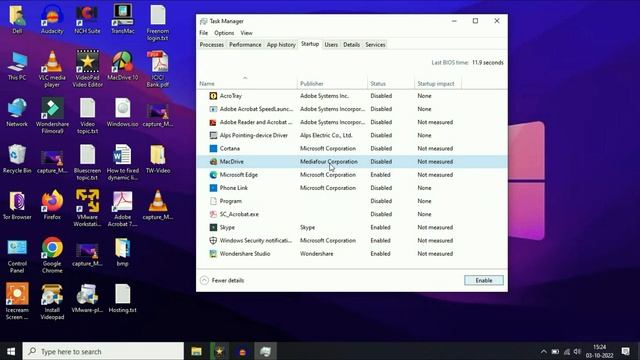Click the Firefox desktop icon
The image size is (640, 360).
(52, 205)
